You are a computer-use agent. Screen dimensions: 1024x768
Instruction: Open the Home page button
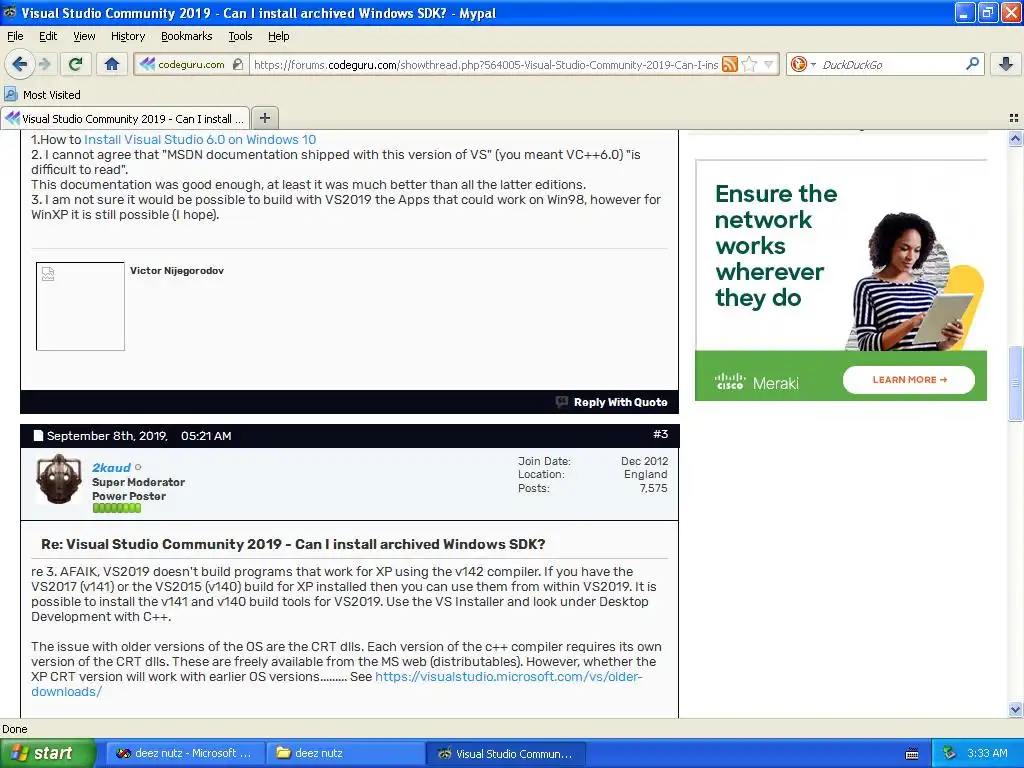pyautogui.click(x=112, y=64)
